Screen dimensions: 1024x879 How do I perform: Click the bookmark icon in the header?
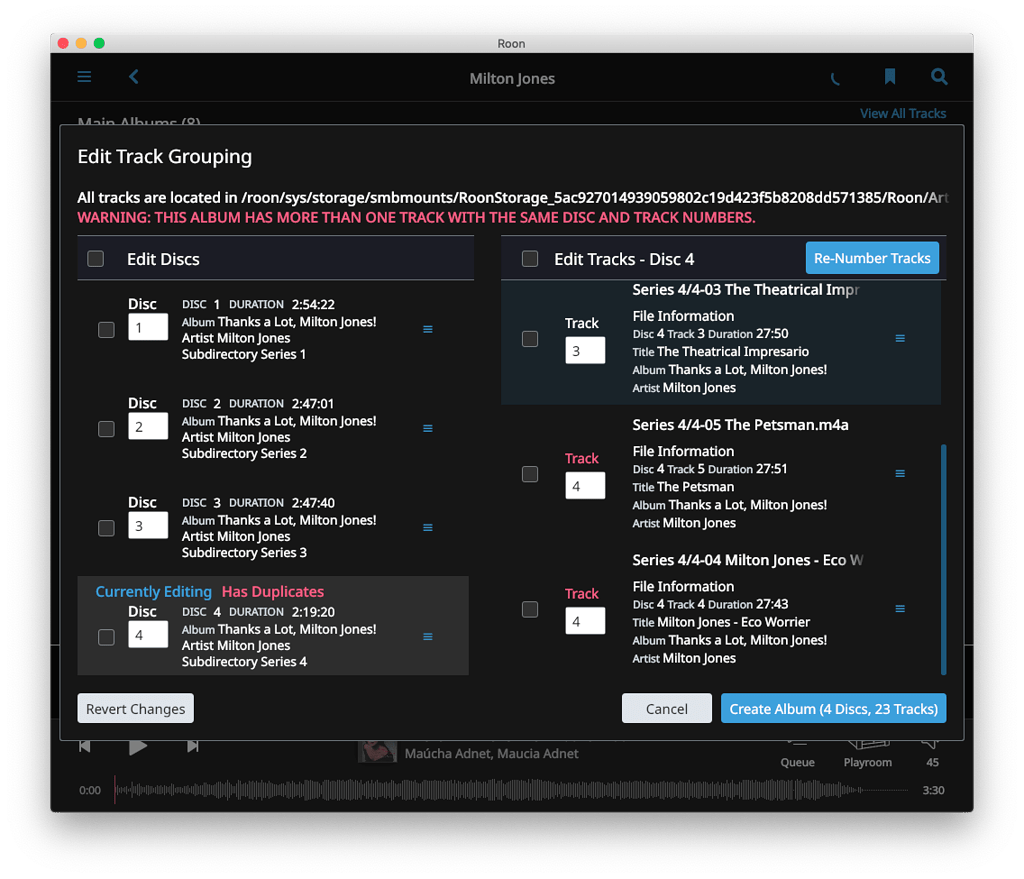[889, 76]
